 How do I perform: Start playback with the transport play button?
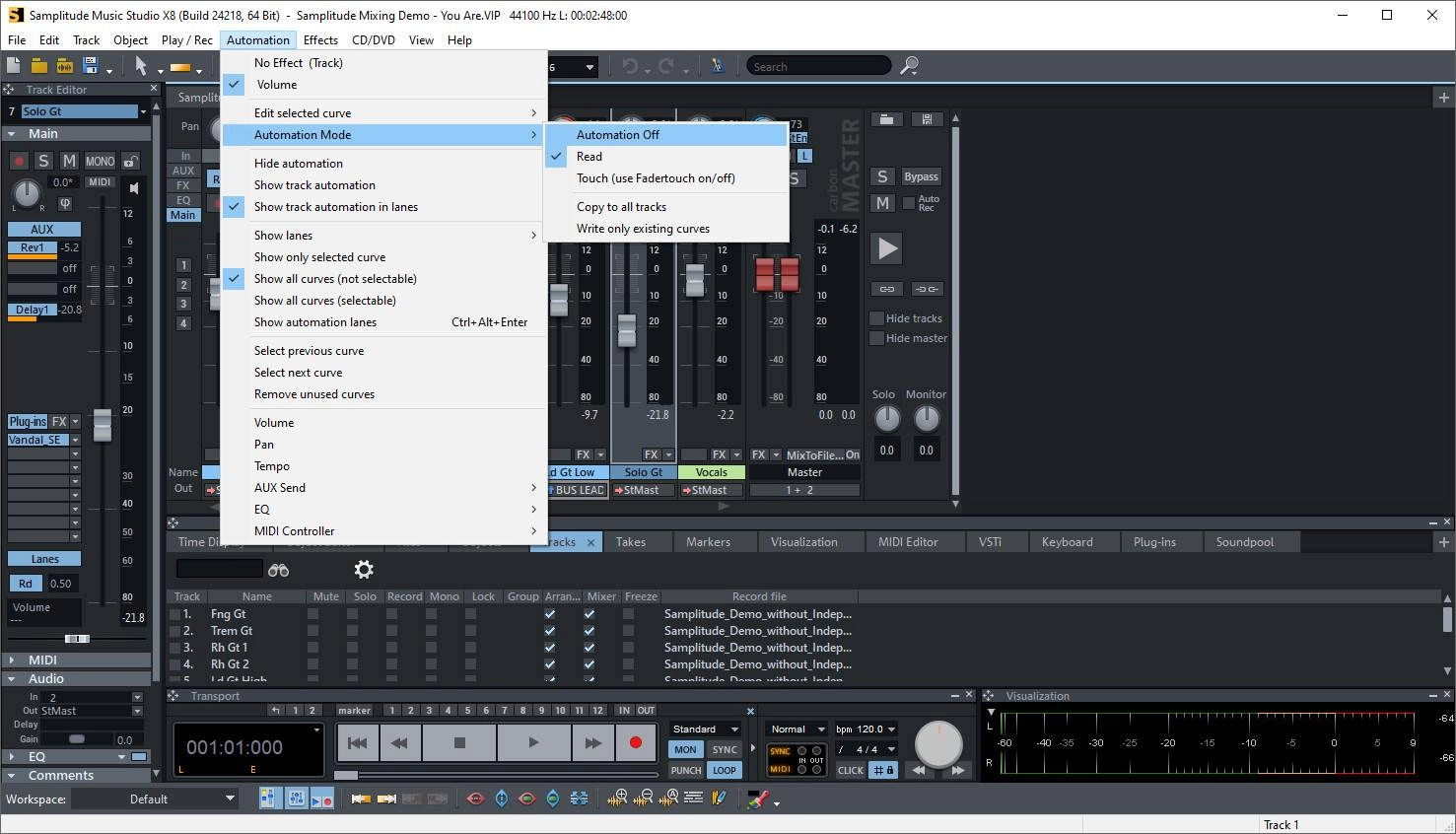(533, 743)
